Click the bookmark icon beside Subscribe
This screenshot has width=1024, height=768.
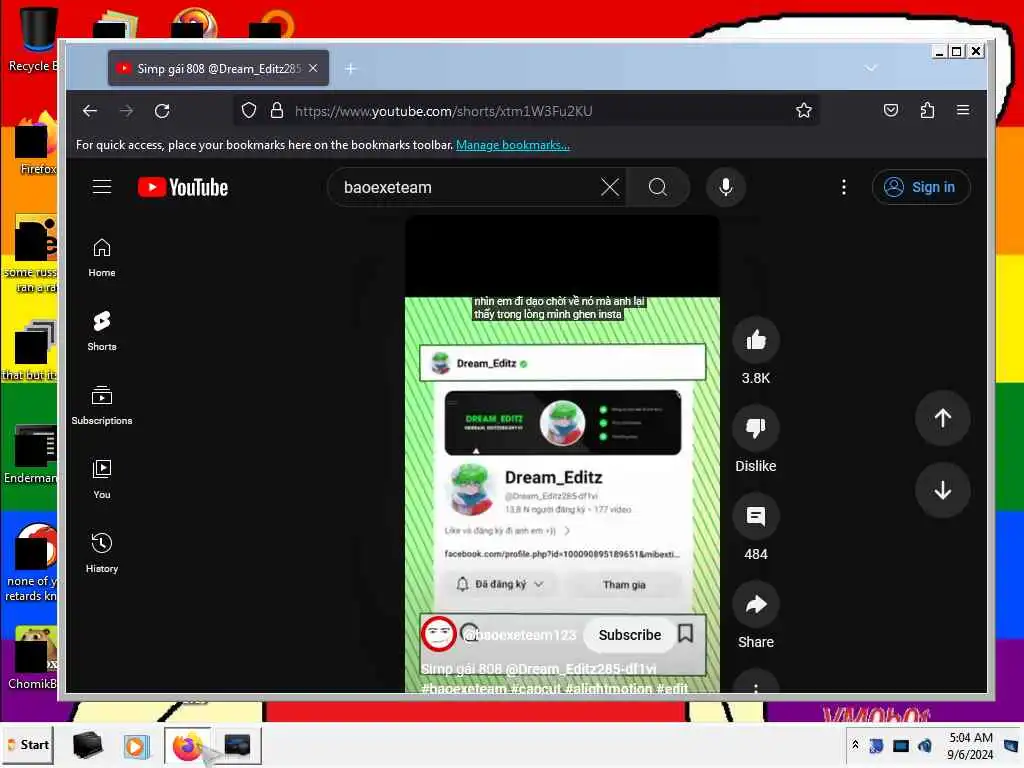(686, 633)
